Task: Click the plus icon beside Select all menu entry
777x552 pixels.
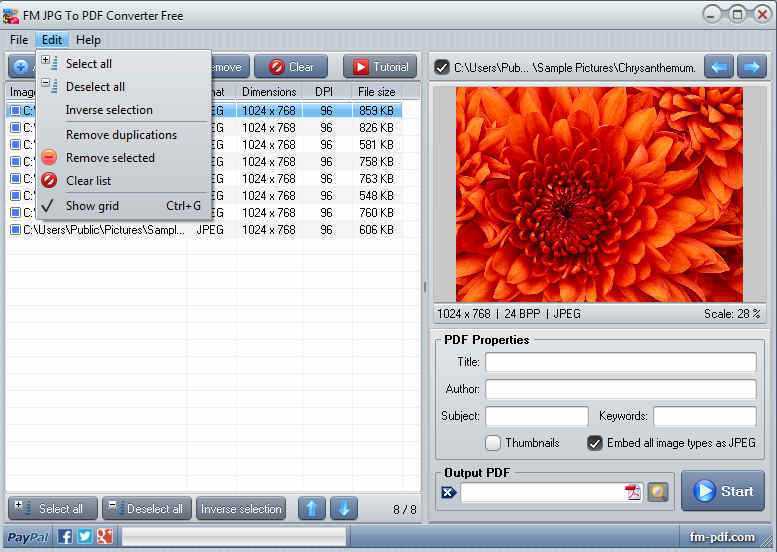Action: 49,62
